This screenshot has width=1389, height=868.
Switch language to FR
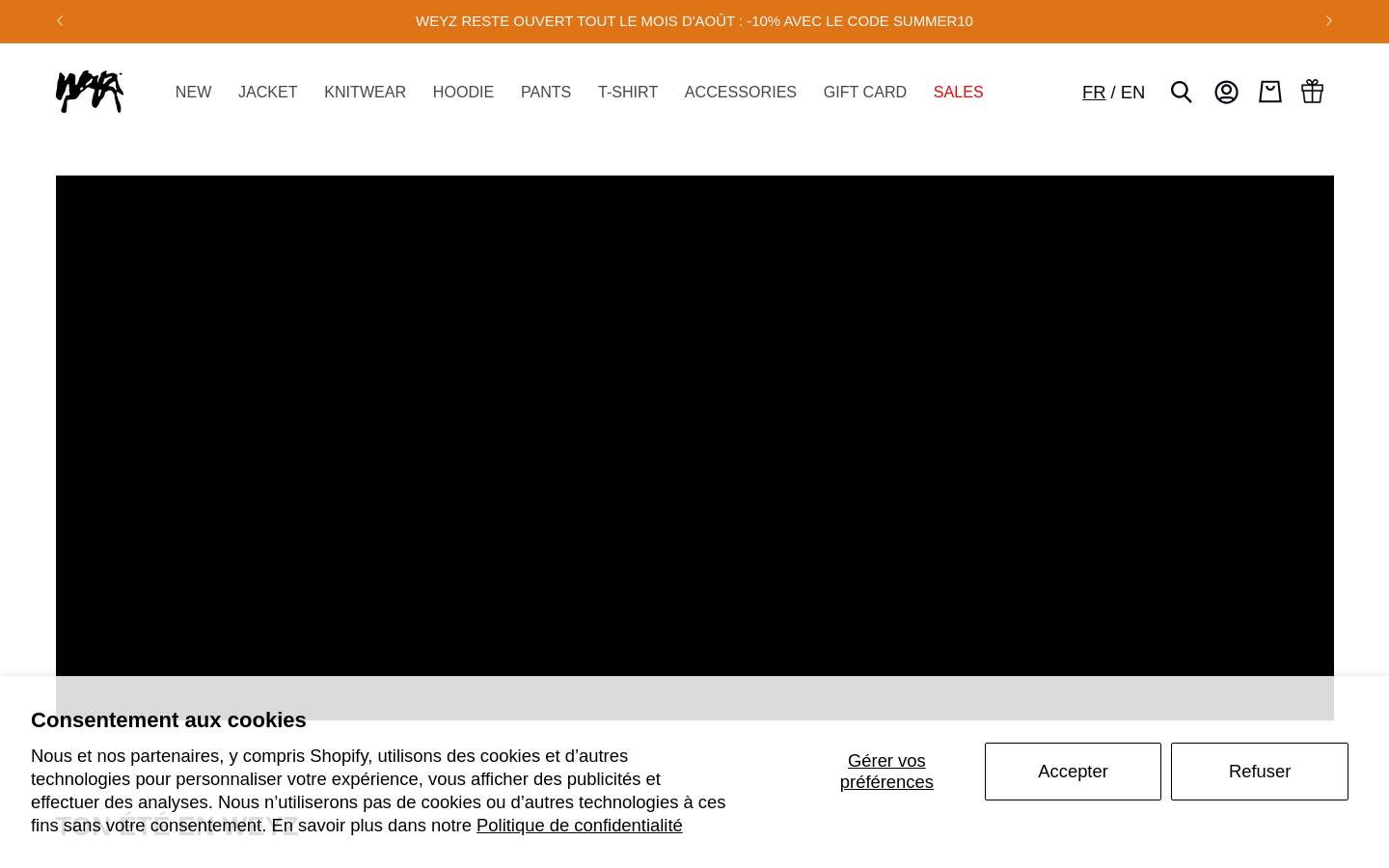click(1094, 93)
